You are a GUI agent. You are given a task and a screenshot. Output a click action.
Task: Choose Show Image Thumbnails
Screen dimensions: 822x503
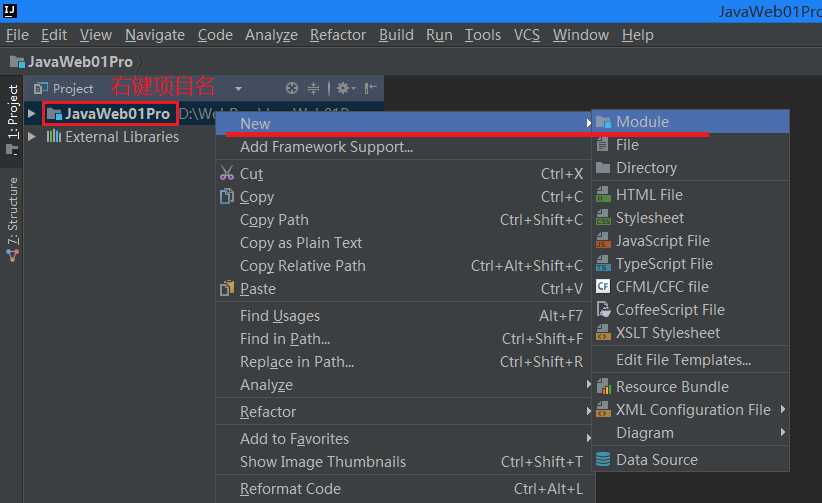(403, 462)
